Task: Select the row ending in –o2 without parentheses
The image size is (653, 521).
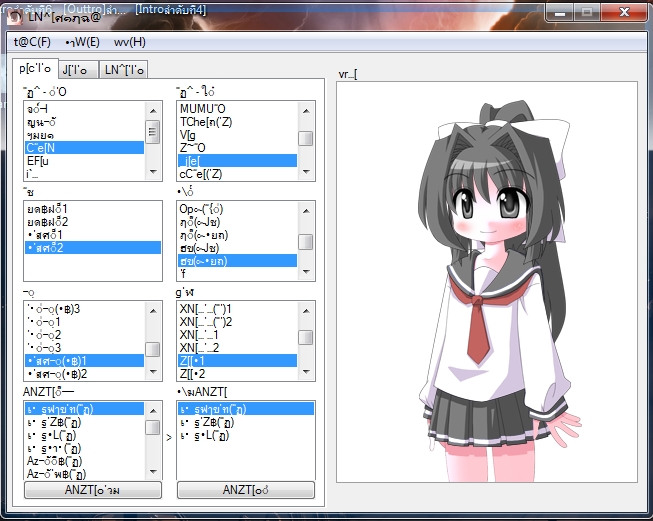Action: point(85,334)
